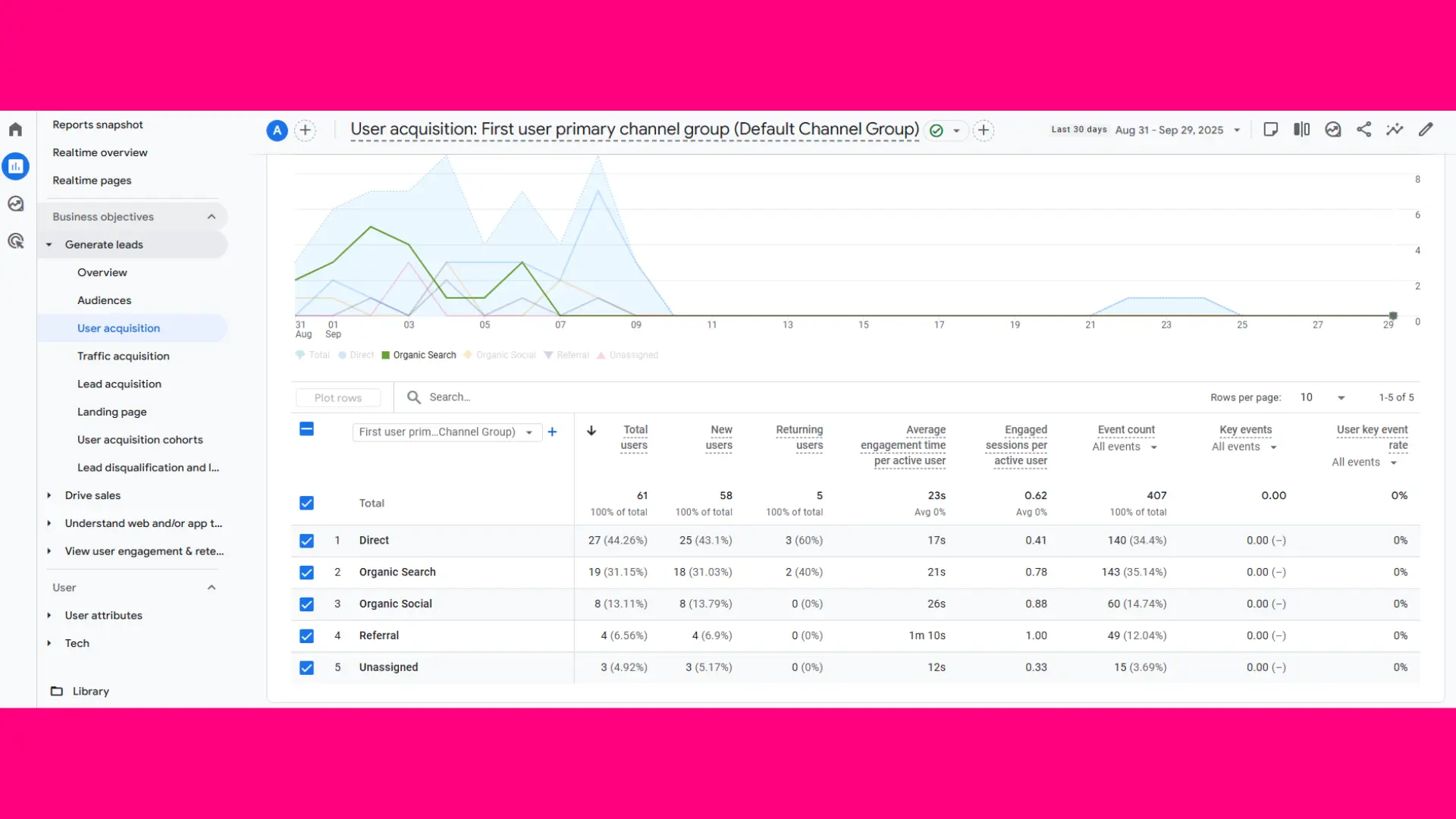
Task: Click the Plot rows button
Action: [x=338, y=397]
